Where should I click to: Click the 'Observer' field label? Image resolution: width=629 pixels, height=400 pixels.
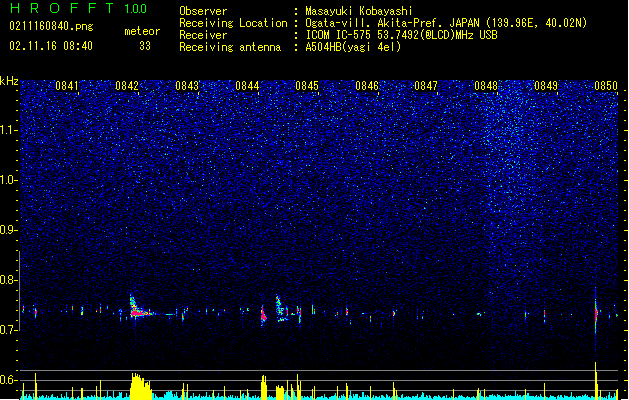203,11
